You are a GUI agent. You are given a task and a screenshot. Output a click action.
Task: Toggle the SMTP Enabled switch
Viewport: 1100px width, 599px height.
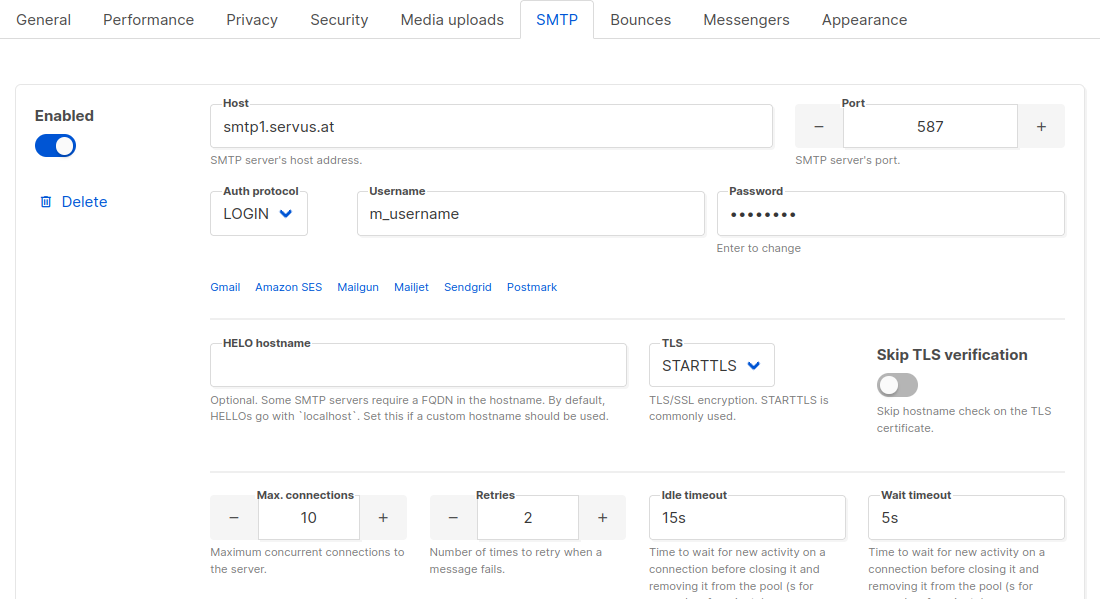tap(55, 146)
